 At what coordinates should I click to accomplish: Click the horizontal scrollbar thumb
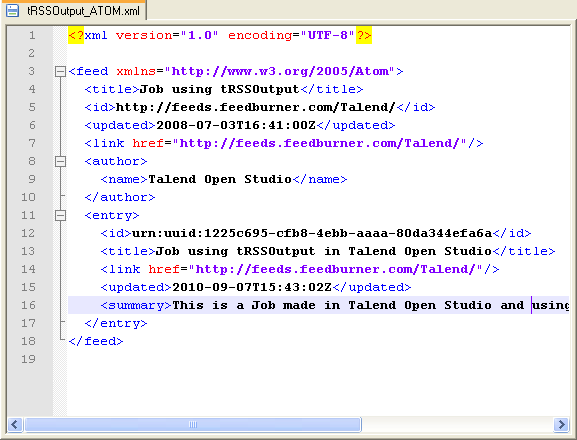pos(193,425)
